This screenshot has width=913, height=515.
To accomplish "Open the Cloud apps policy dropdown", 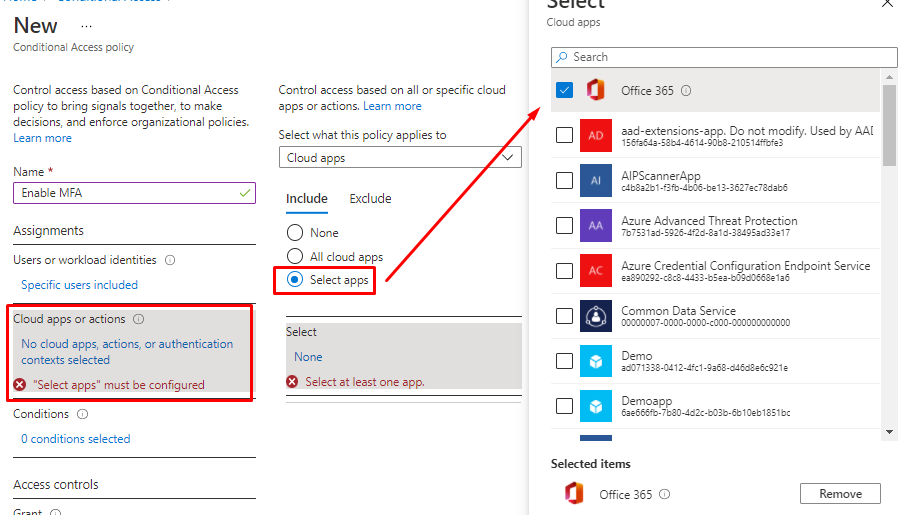I will tap(400, 158).
